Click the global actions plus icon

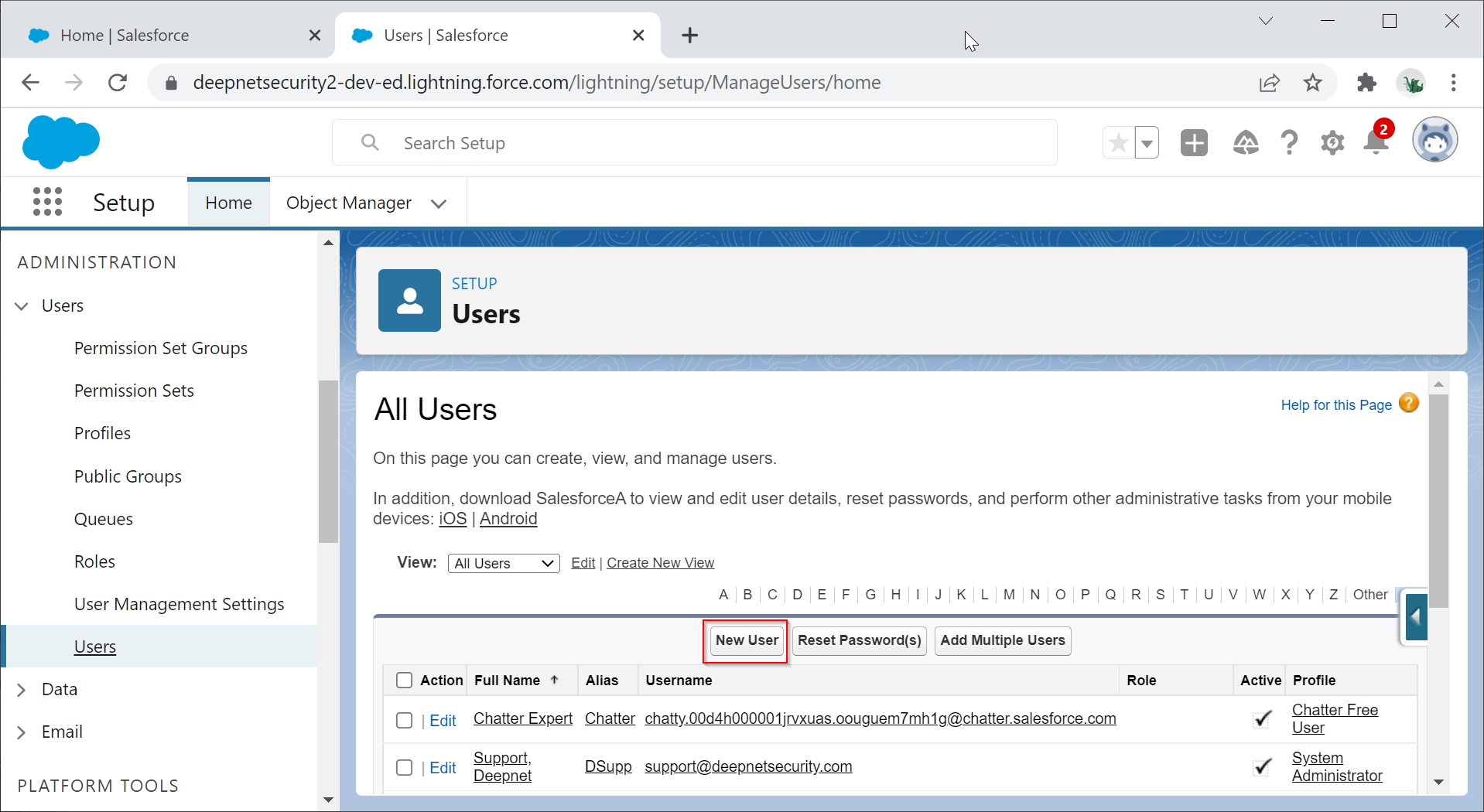(1194, 143)
